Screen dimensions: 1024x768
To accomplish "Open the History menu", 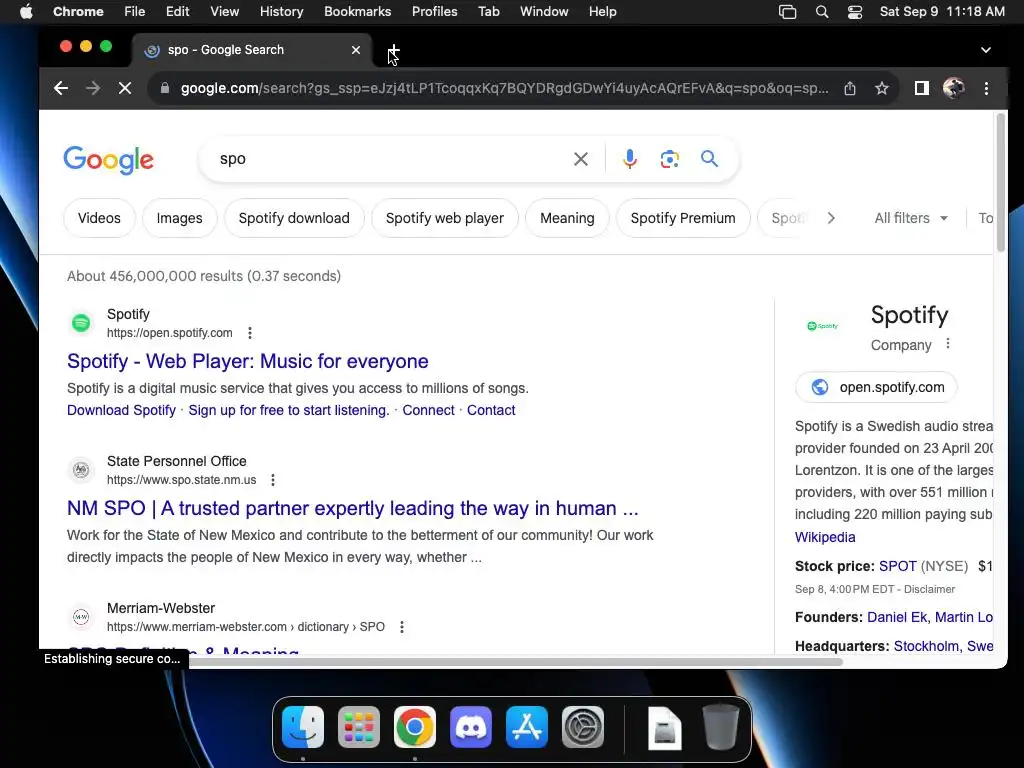I will (x=281, y=12).
